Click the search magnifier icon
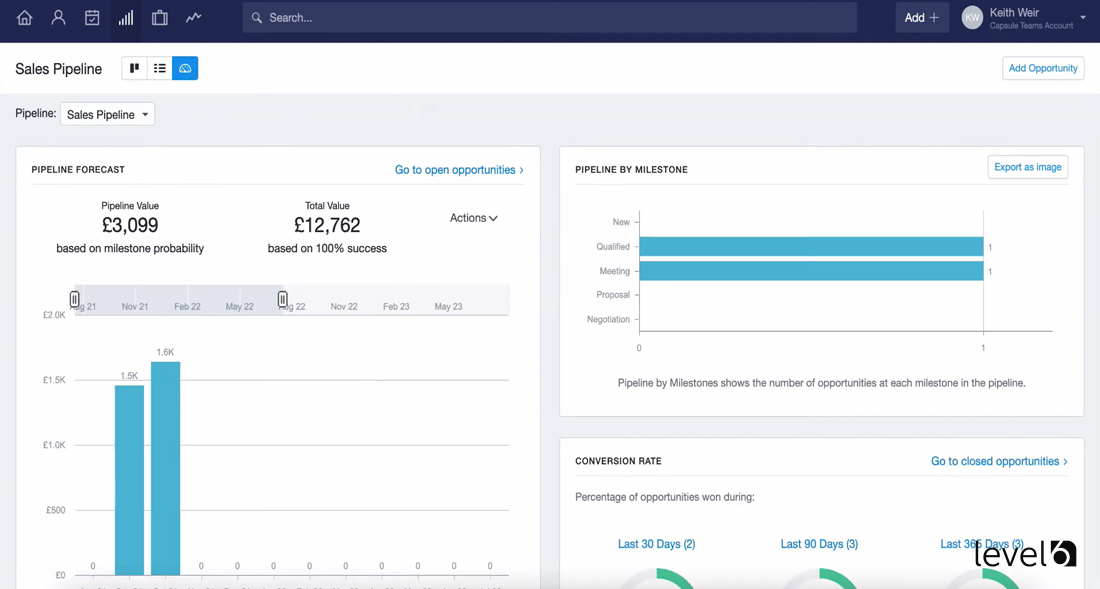The height and width of the screenshot is (589, 1100). (257, 18)
